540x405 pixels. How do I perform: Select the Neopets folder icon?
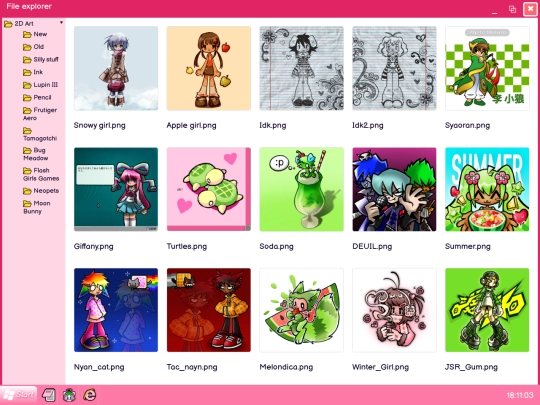click(27, 191)
